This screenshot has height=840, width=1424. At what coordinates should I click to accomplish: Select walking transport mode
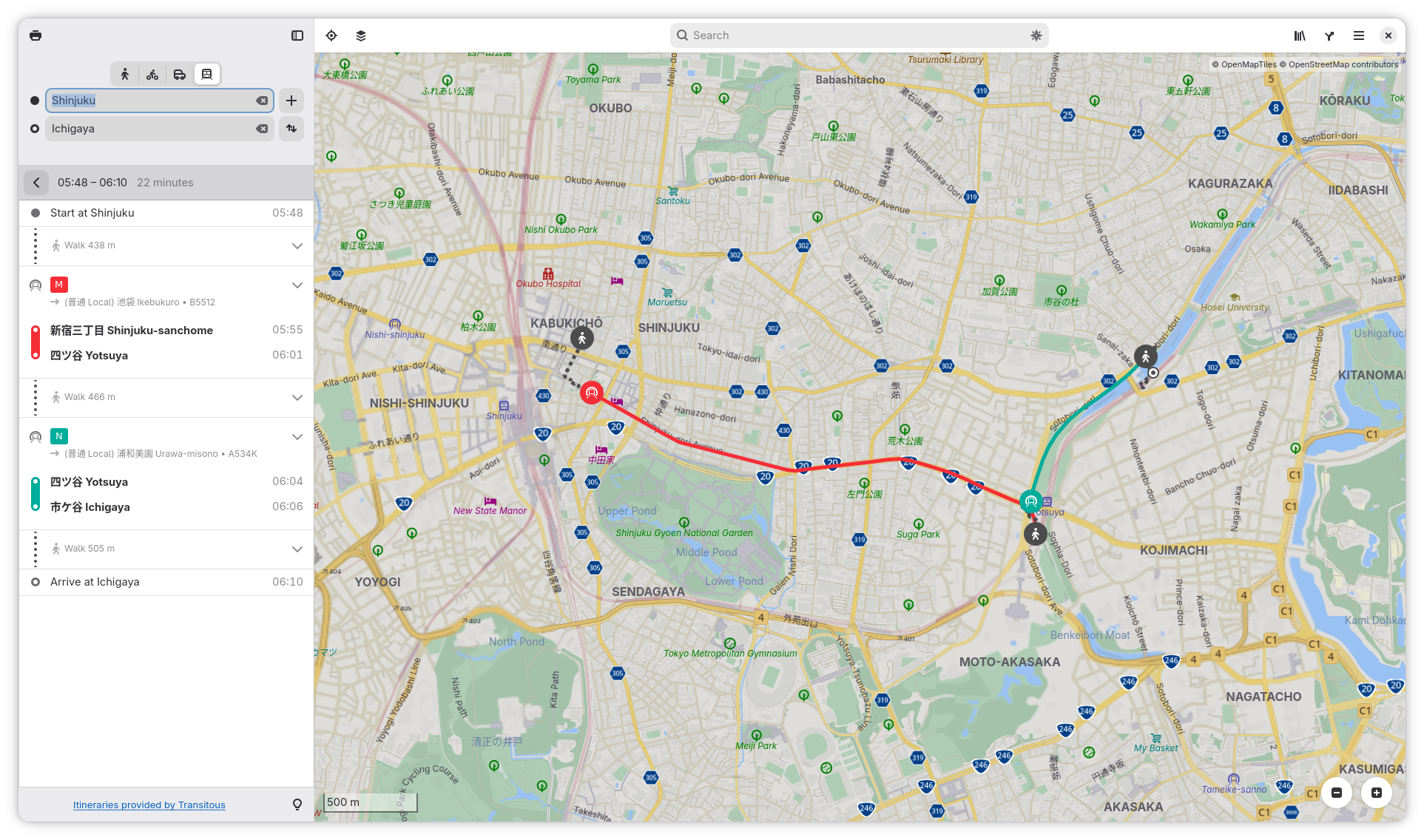click(125, 74)
